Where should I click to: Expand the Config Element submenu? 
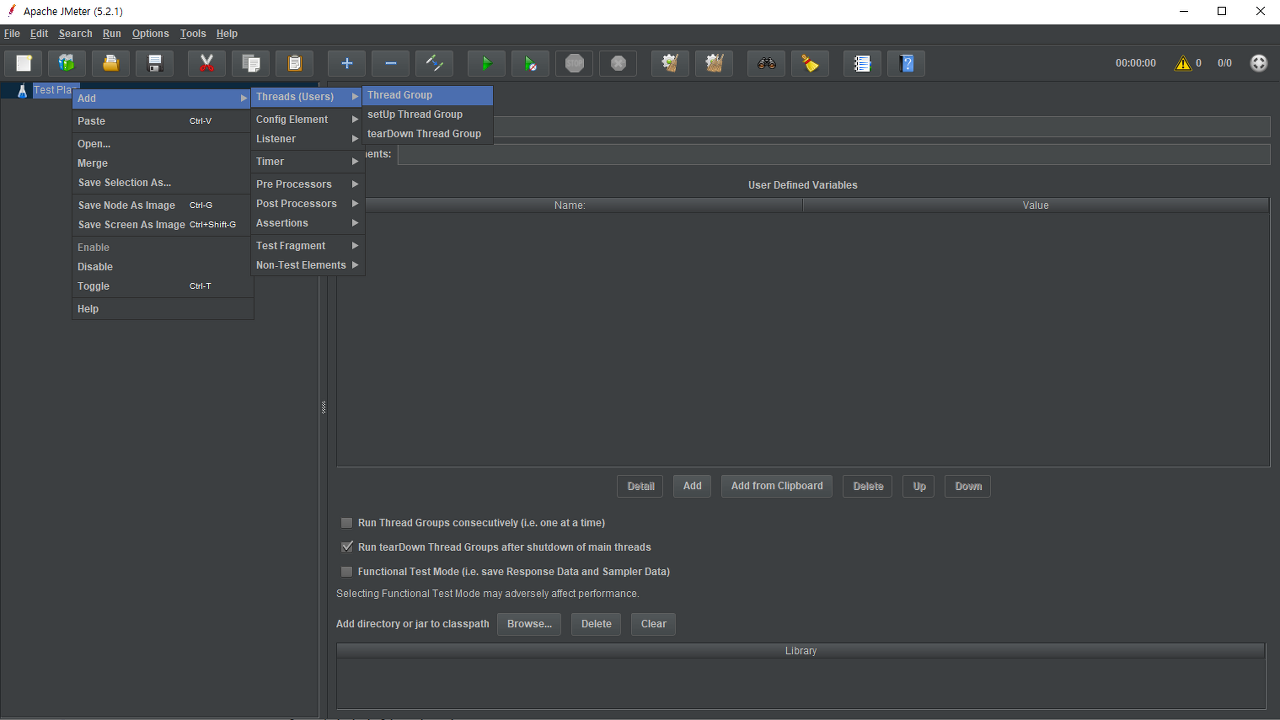(x=307, y=119)
